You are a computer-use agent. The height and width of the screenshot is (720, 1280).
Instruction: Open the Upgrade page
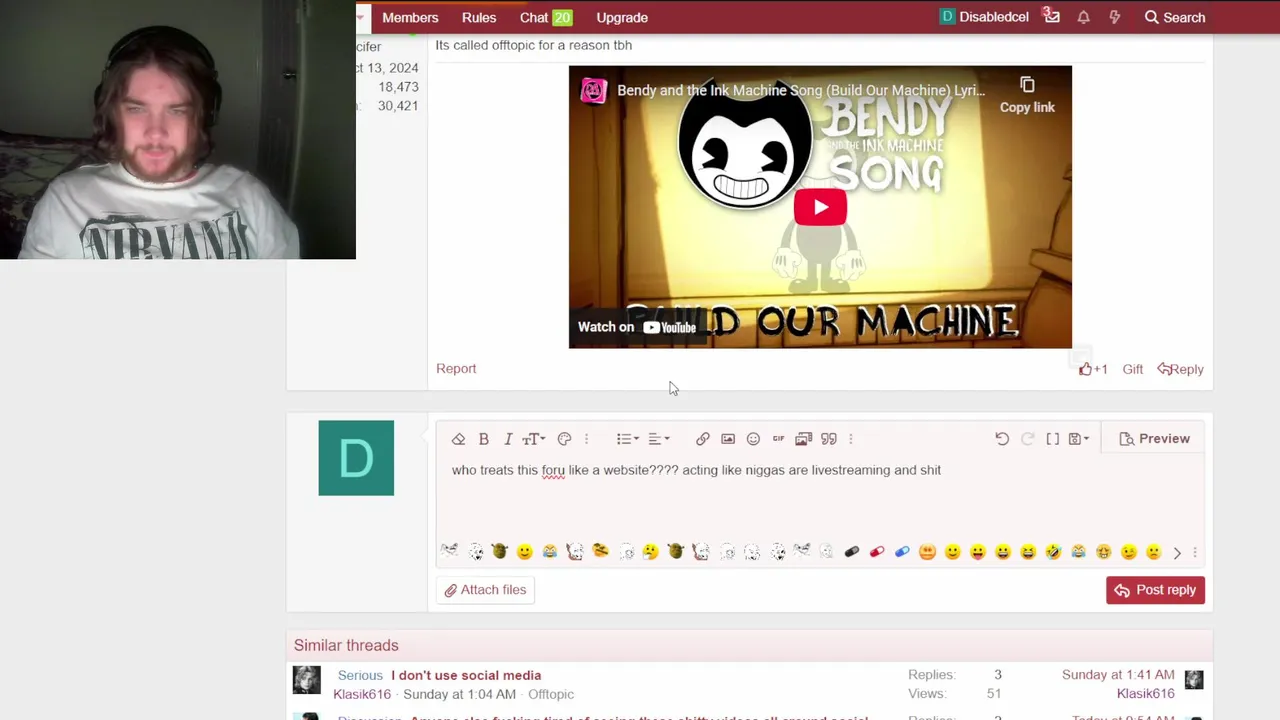click(x=622, y=17)
